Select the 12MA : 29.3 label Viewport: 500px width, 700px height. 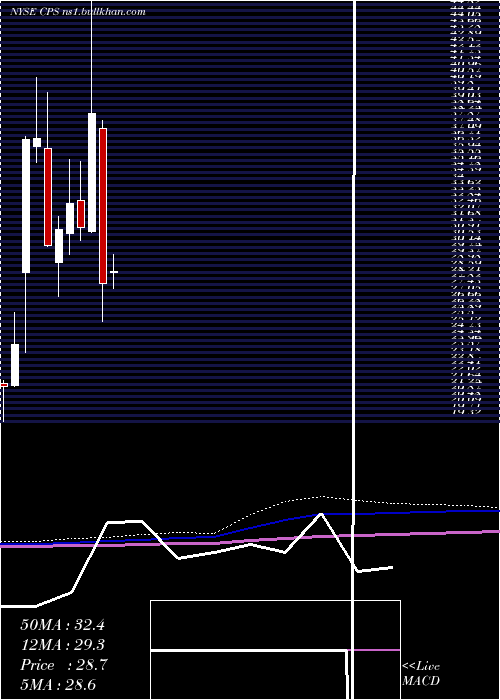coord(62,645)
